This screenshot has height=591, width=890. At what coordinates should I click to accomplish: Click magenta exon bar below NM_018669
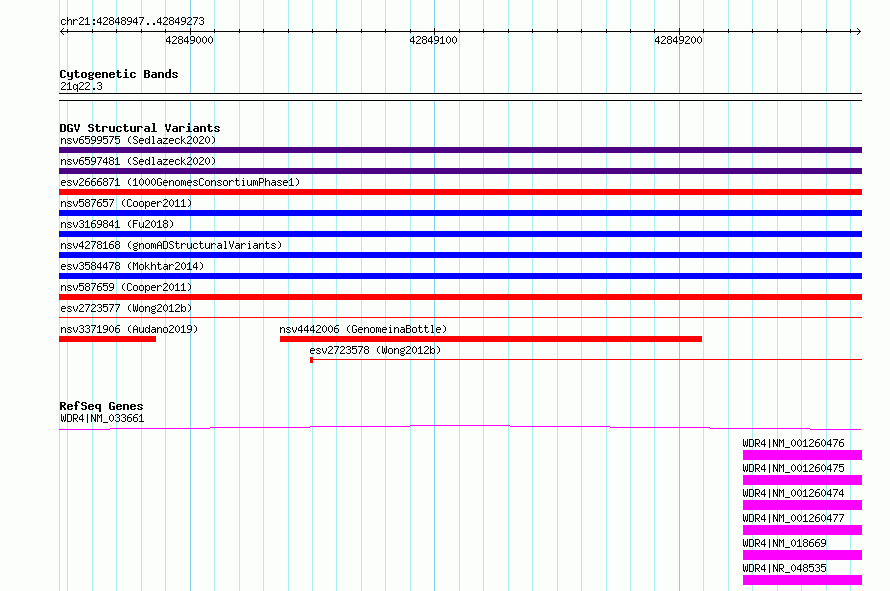pyautogui.click(x=802, y=555)
